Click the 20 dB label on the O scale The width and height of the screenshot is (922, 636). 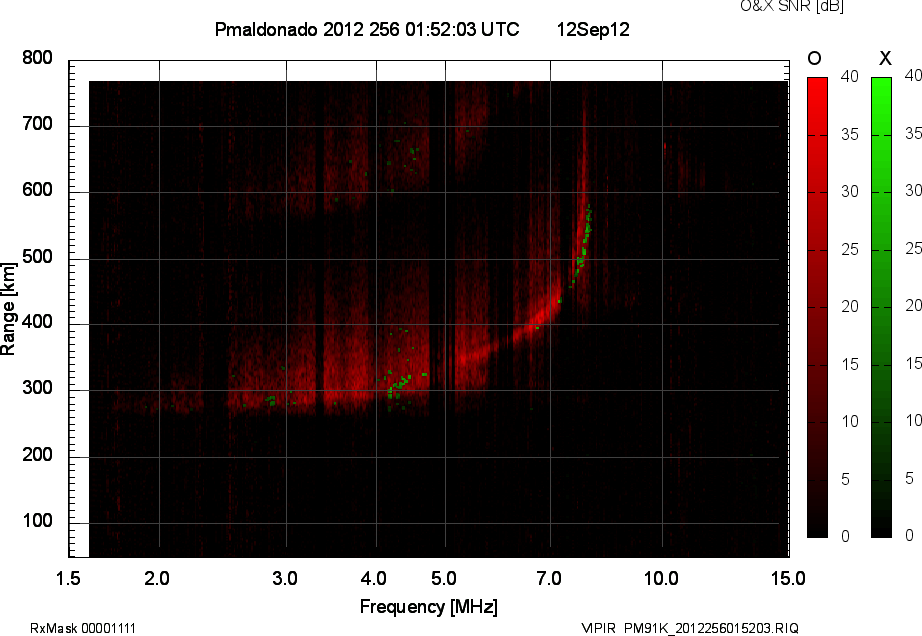(x=850, y=306)
